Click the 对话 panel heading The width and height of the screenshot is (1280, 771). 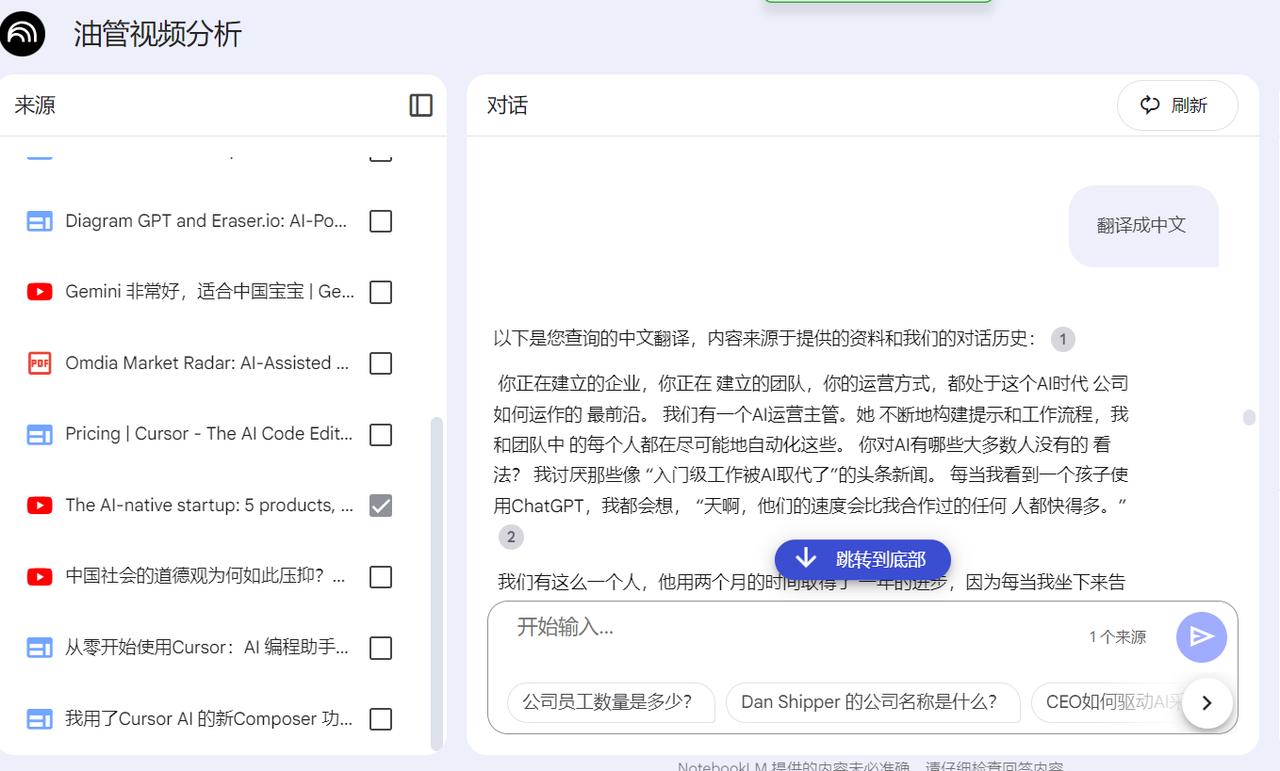(507, 105)
